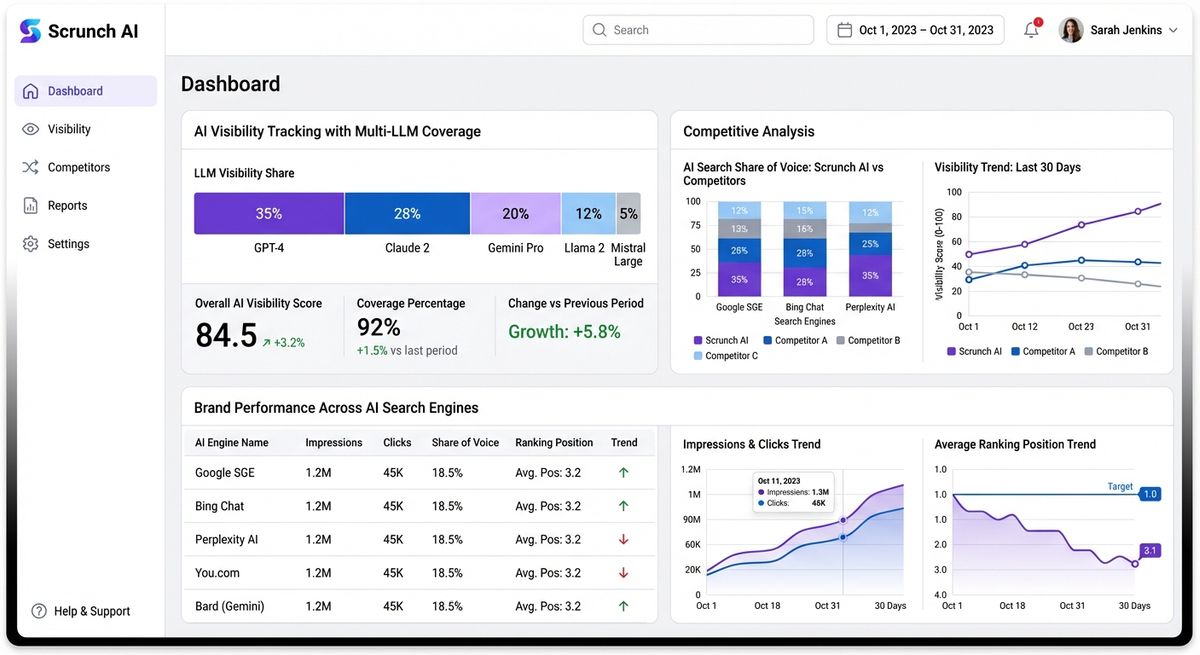Open the Oct 1 – Oct 31 date range selector
Image resolution: width=1200 pixels, height=655 pixels.
pyautogui.click(x=915, y=30)
